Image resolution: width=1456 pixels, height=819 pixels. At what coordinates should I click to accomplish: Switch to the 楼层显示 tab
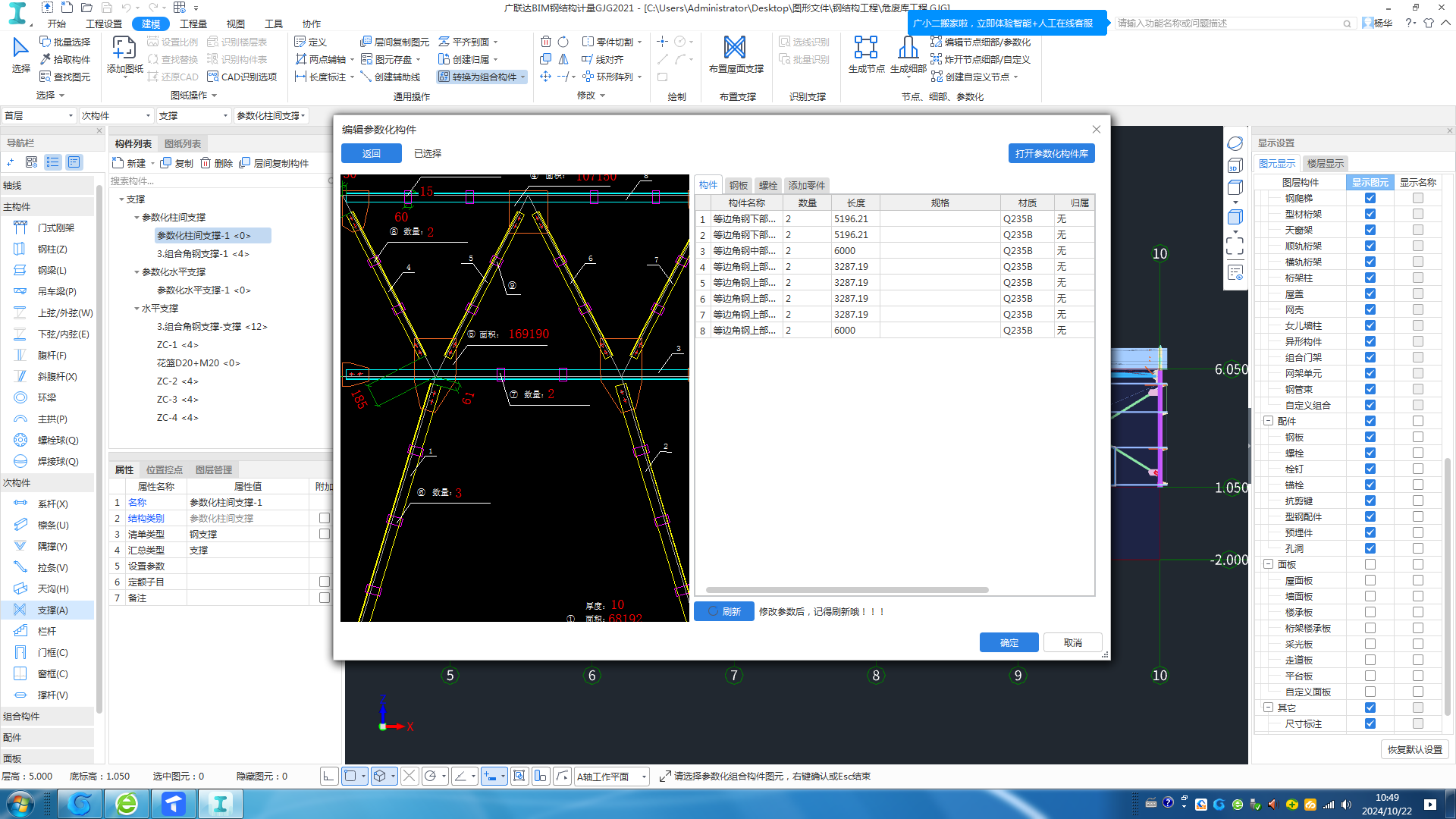[x=1325, y=163]
